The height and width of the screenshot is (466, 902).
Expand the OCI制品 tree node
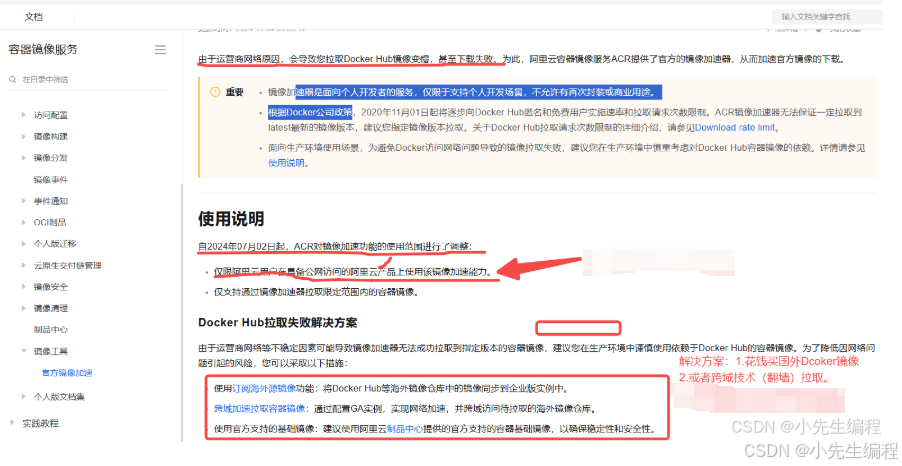[24, 222]
